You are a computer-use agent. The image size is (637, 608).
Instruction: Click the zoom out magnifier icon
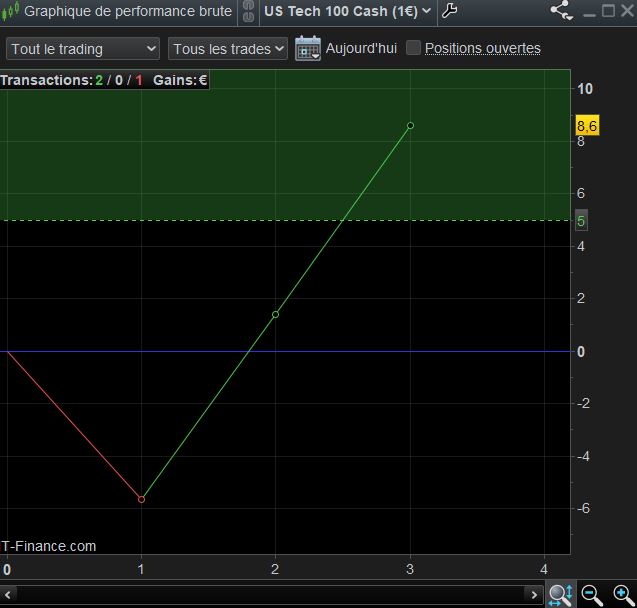click(x=592, y=595)
